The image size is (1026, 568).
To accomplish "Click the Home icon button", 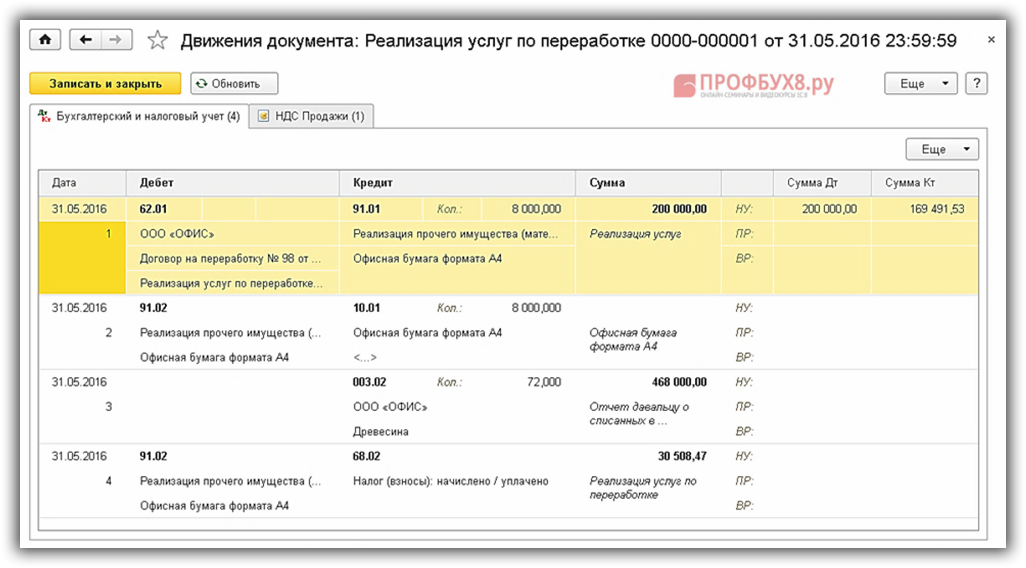I will (x=46, y=40).
